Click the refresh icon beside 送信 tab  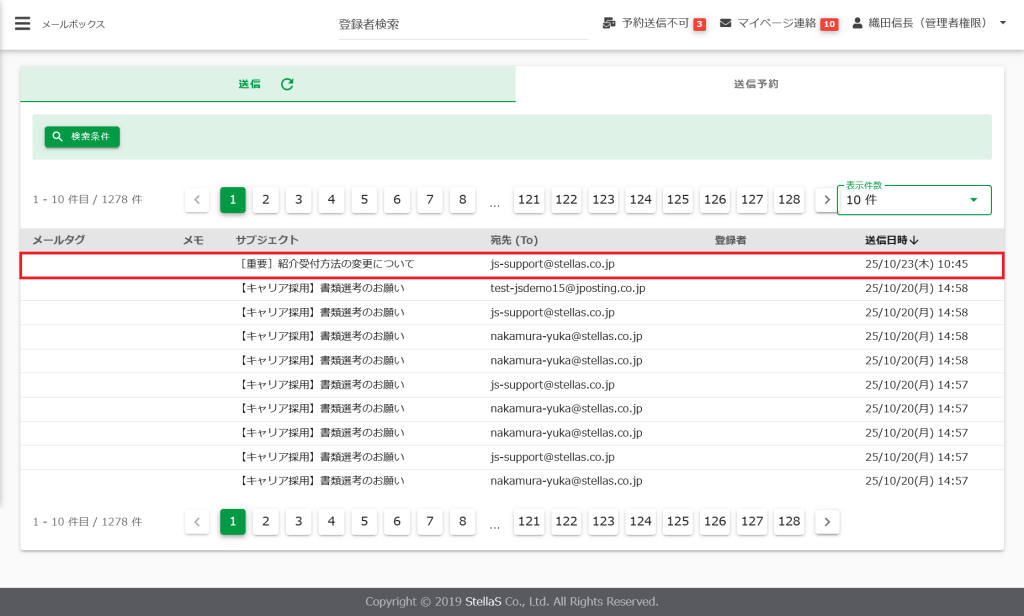pyautogui.click(x=287, y=84)
